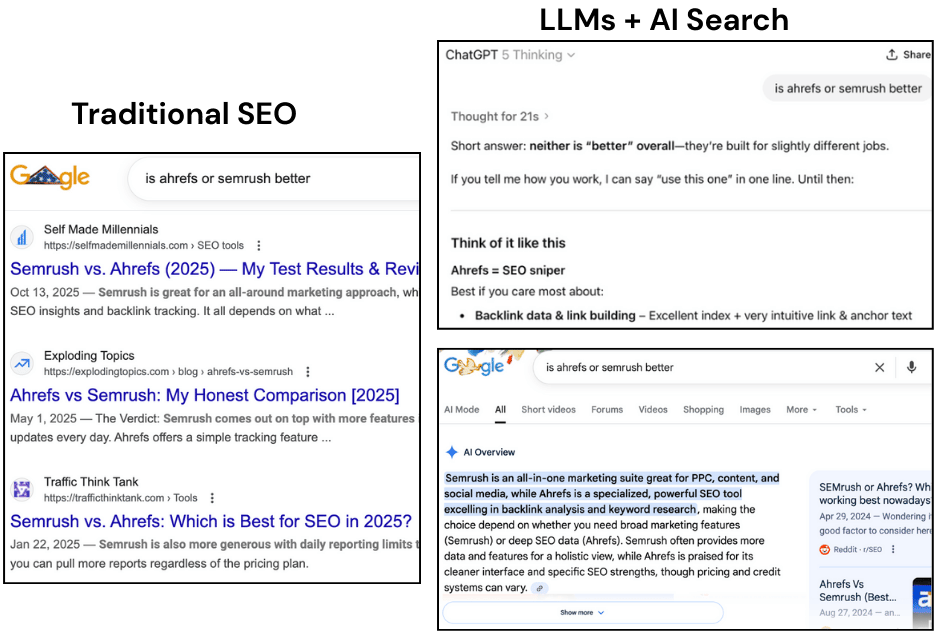Select the Forums search tab
The image size is (939, 637).
tap(606, 409)
